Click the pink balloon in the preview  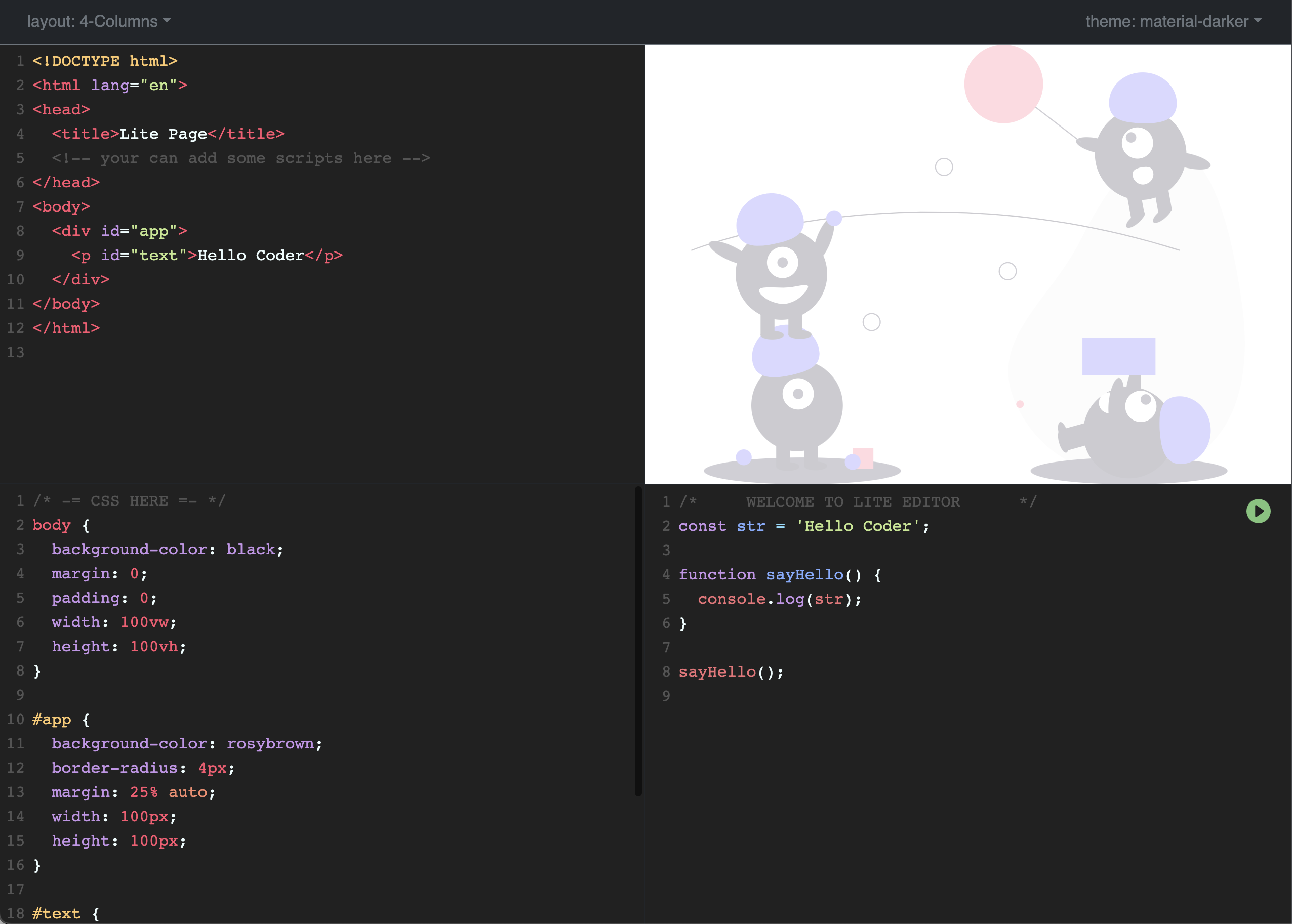tap(1003, 84)
